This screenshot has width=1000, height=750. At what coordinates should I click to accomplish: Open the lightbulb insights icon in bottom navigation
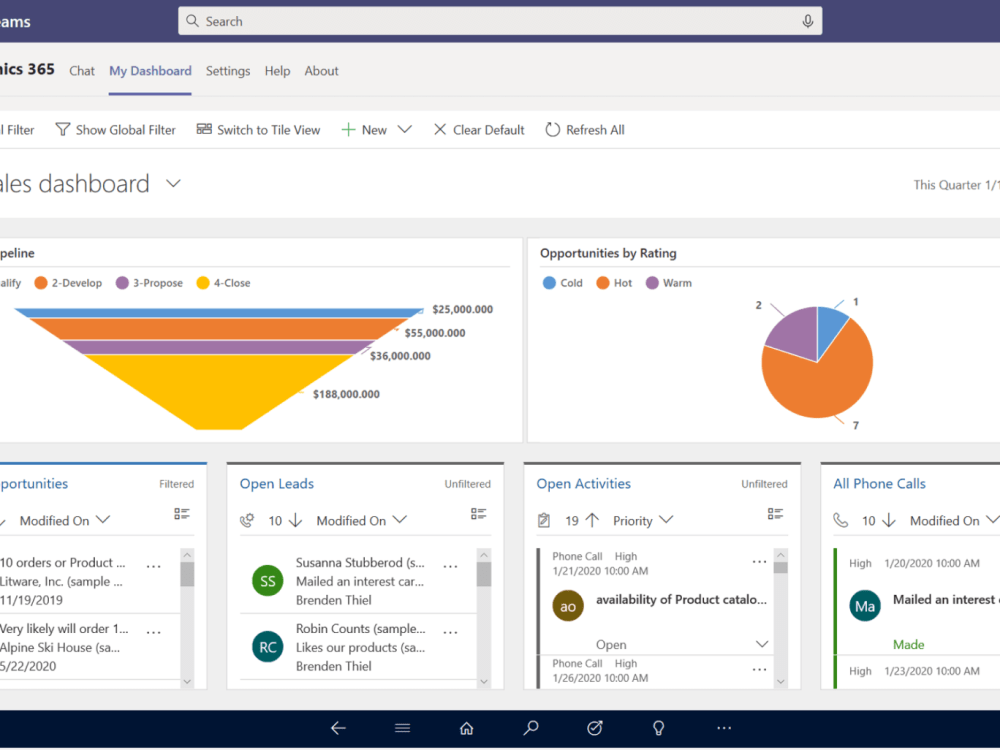point(658,728)
